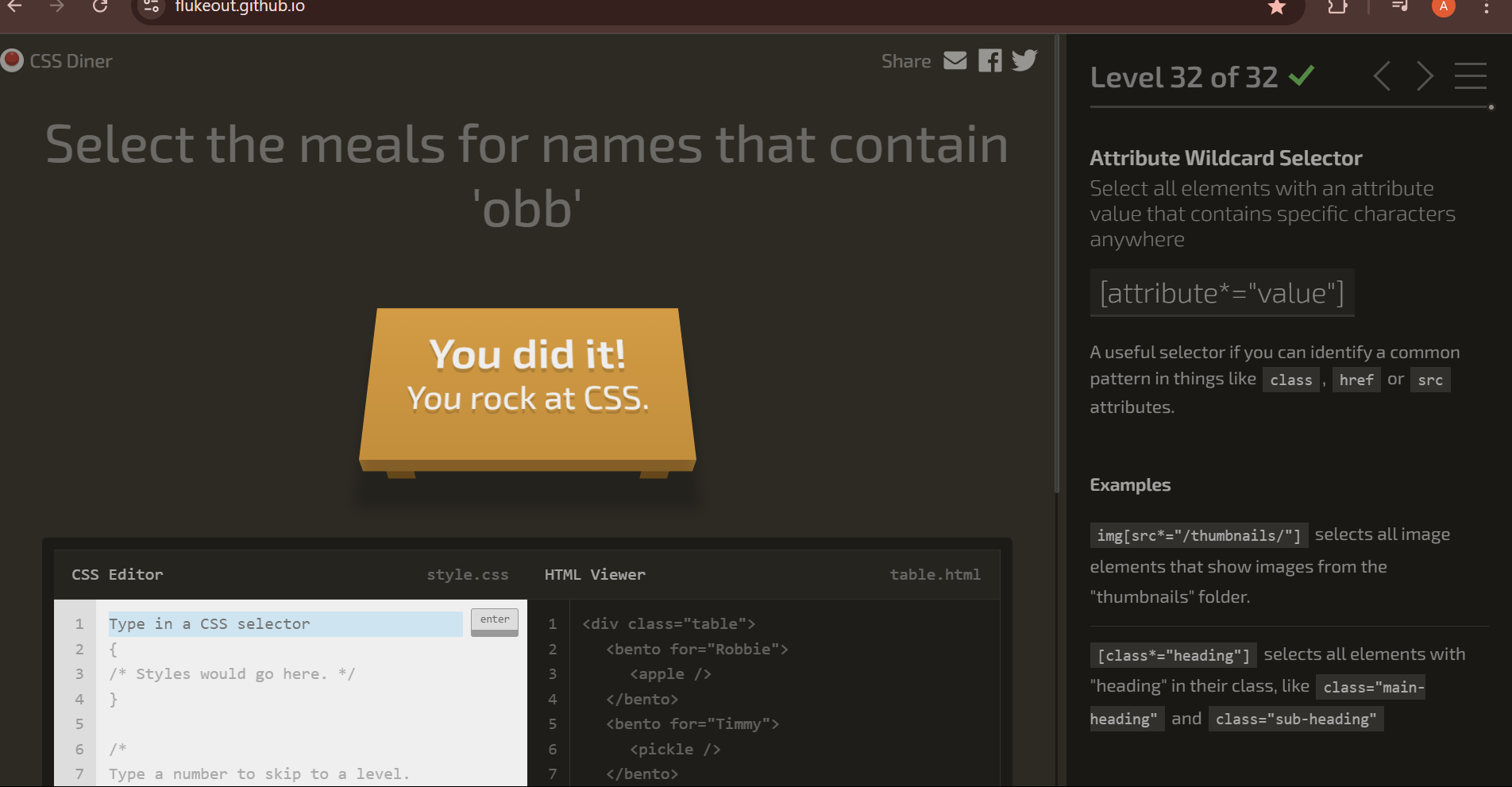
Task: Open the levels list hamburger menu
Action: (x=1470, y=77)
